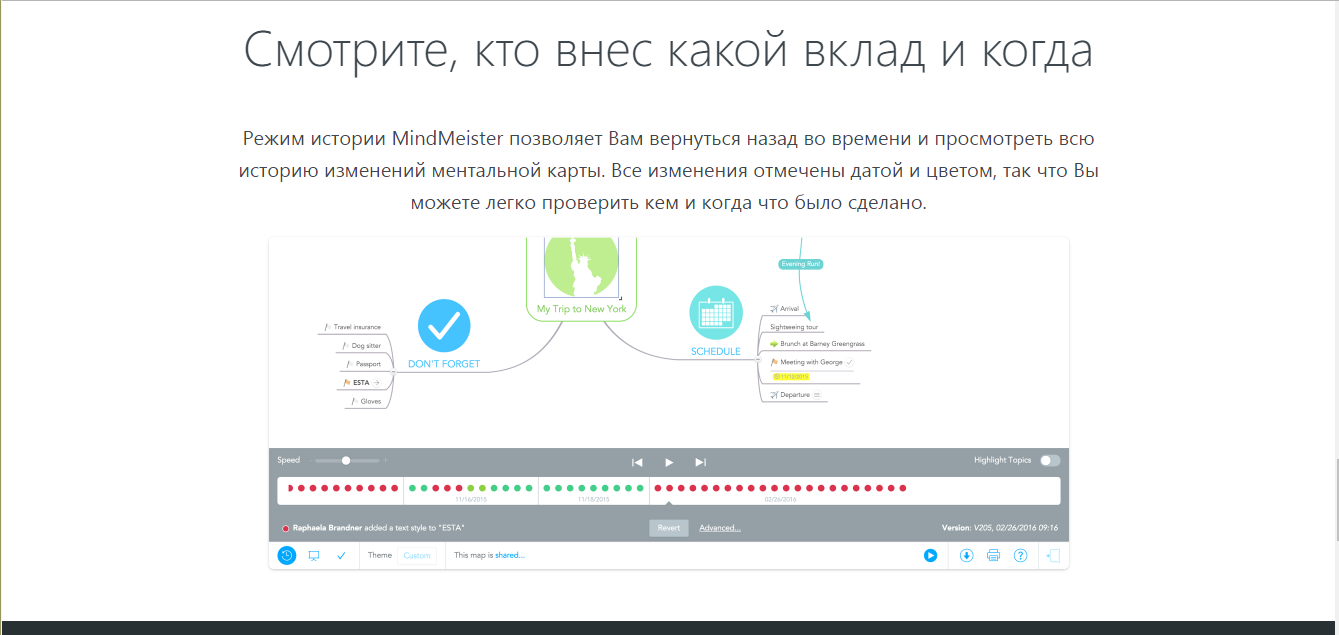The height and width of the screenshot is (635, 1339).
Task: Open the Advanced... link
Action: [719, 528]
